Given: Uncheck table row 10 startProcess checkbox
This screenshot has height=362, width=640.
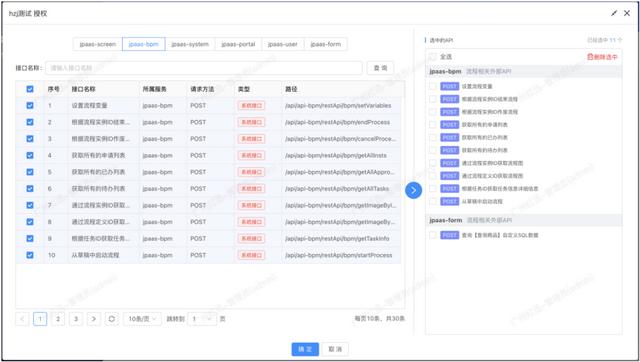Looking at the screenshot, I should (x=30, y=255).
